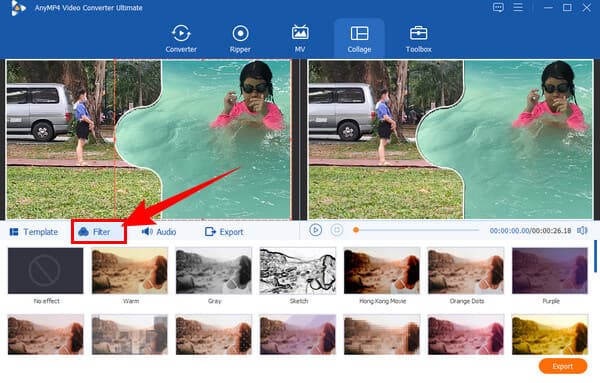The width and height of the screenshot is (600, 383).
Task: Select the No effect filter
Action: point(46,271)
